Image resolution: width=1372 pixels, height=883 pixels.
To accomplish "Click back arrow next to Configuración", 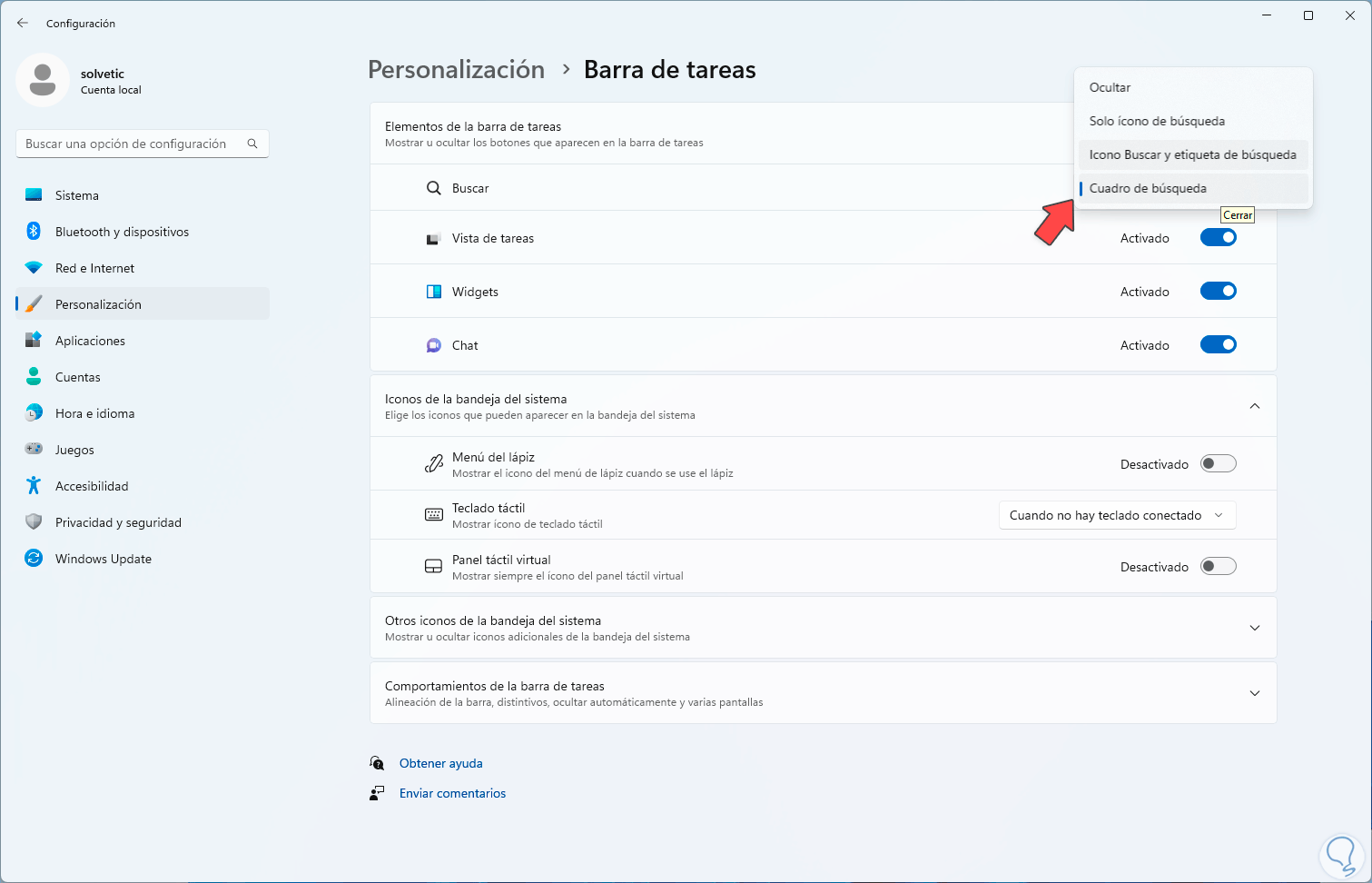I will (x=23, y=23).
